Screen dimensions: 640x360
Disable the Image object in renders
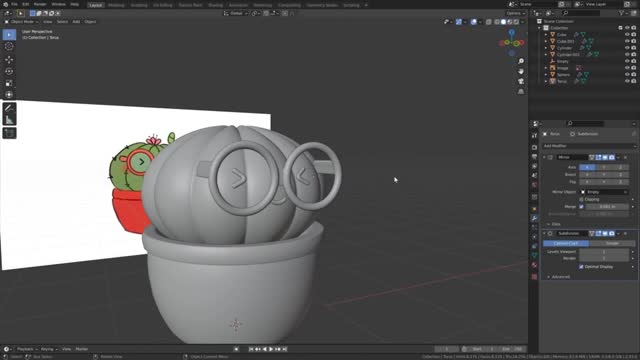coord(633,68)
